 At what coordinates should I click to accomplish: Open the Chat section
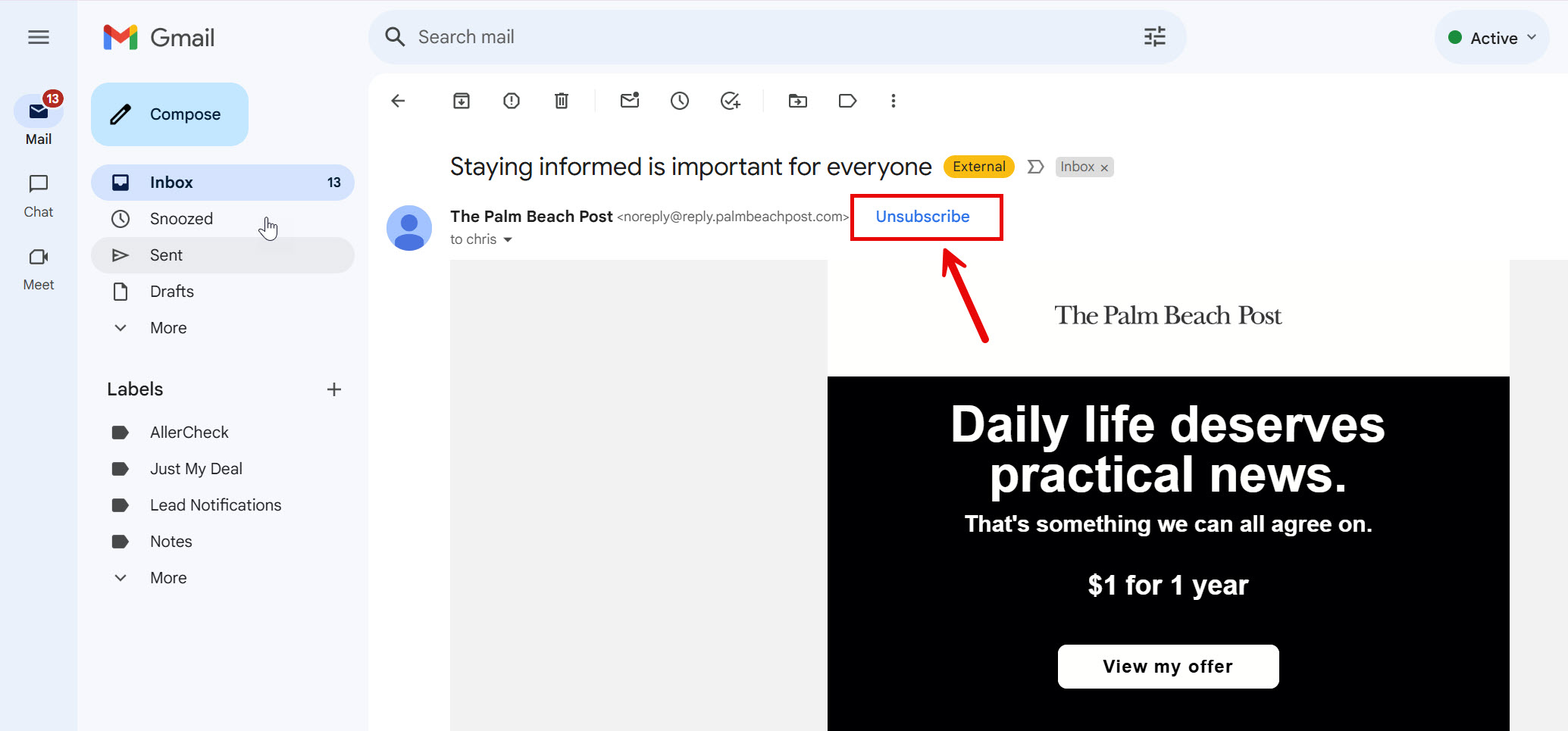(x=39, y=196)
